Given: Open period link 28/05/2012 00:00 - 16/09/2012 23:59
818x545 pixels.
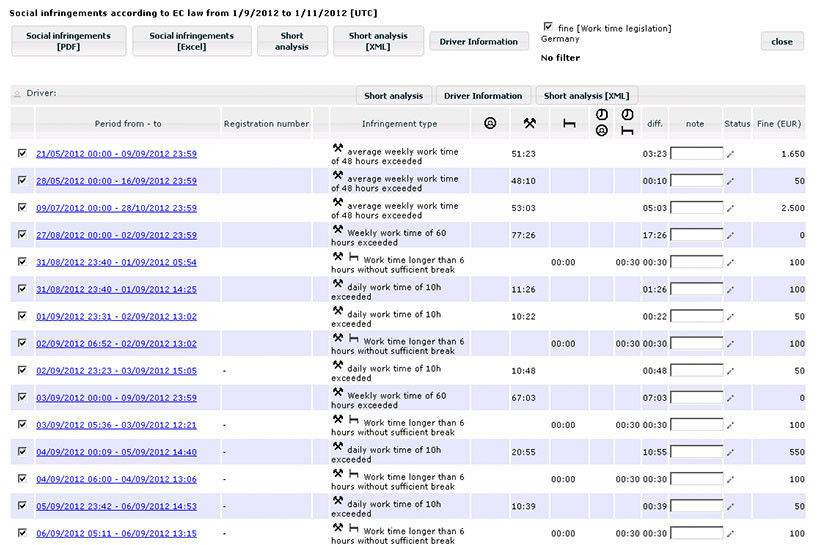Looking at the screenshot, I should pos(116,181).
